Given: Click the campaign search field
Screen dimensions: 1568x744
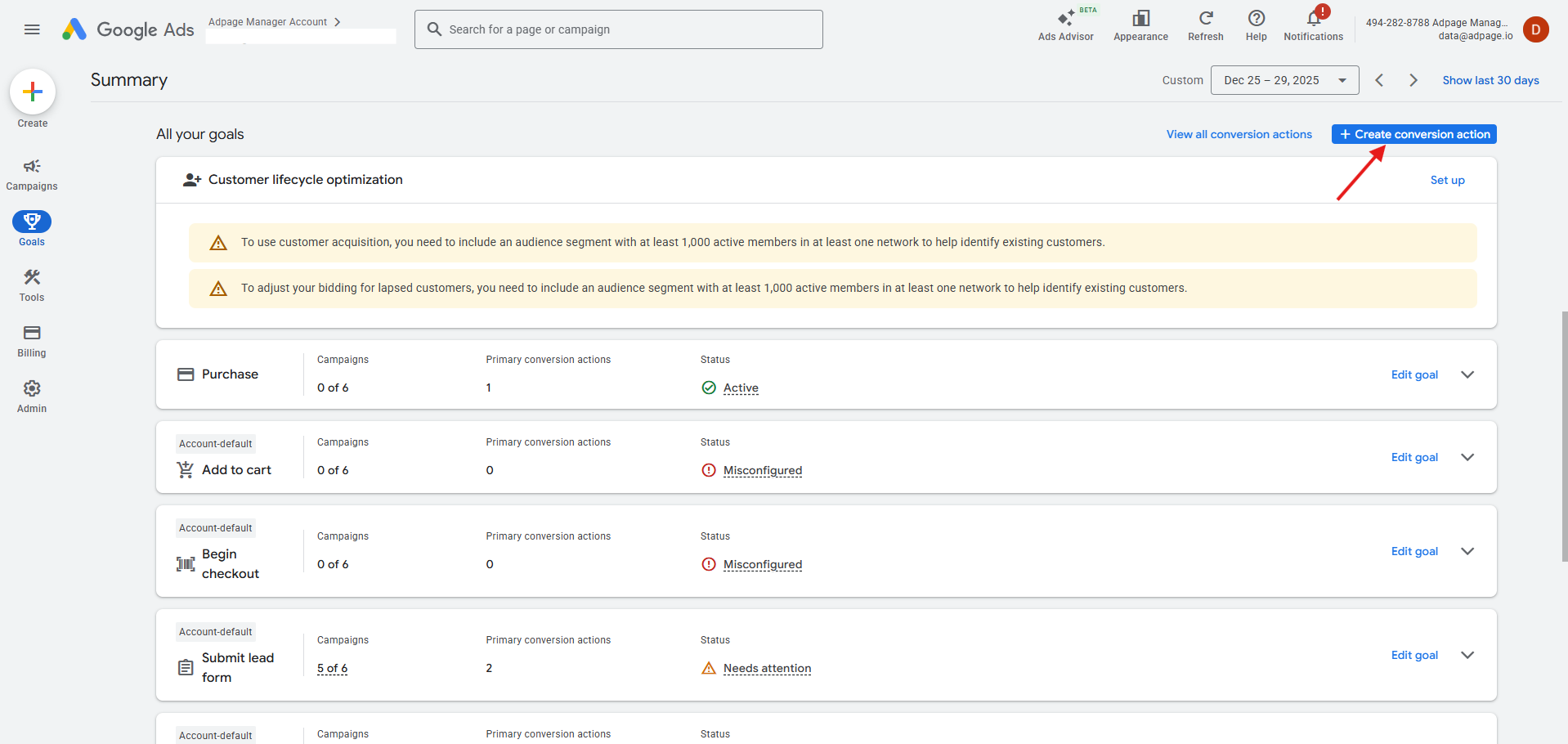Looking at the screenshot, I should (618, 29).
